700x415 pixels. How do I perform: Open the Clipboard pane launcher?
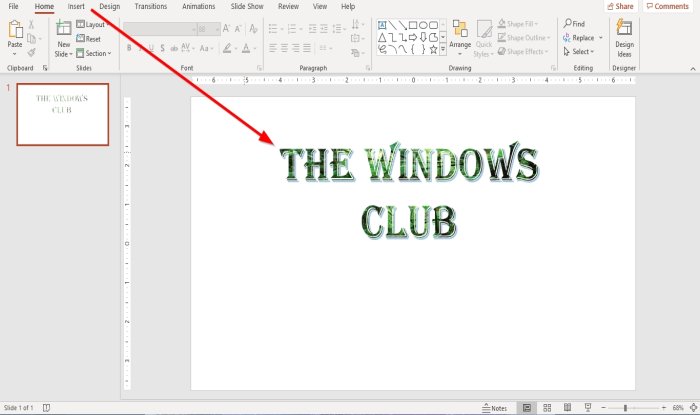pyautogui.click(x=45, y=68)
